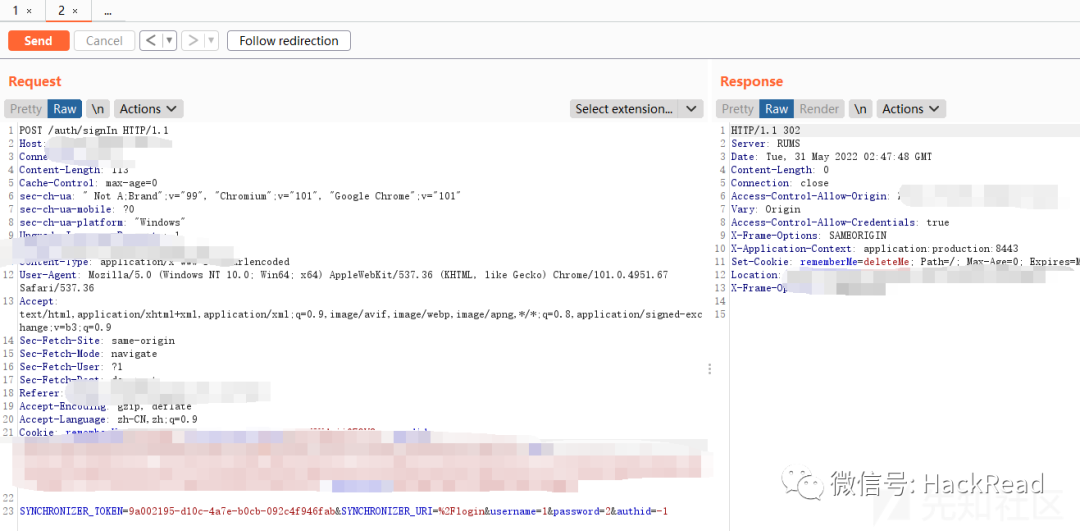Click the Cache-Control: max-age=0 header line
The width and height of the screenshot is (1080, 531).
pyautogui.click(x=88, y=183)
